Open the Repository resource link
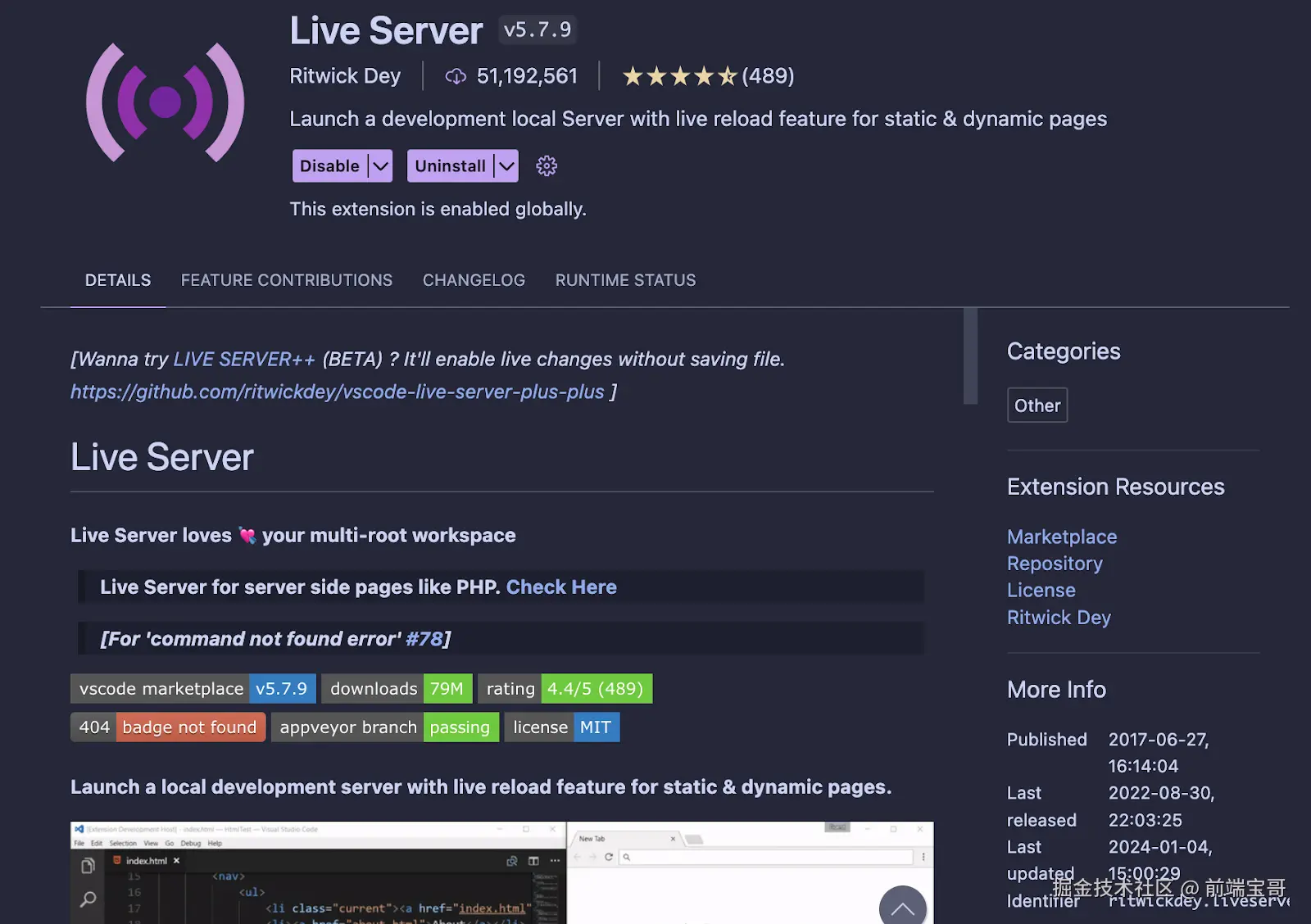This screenshot has height=924, width=1311. pyautogui.click(x=1055, y=564)
